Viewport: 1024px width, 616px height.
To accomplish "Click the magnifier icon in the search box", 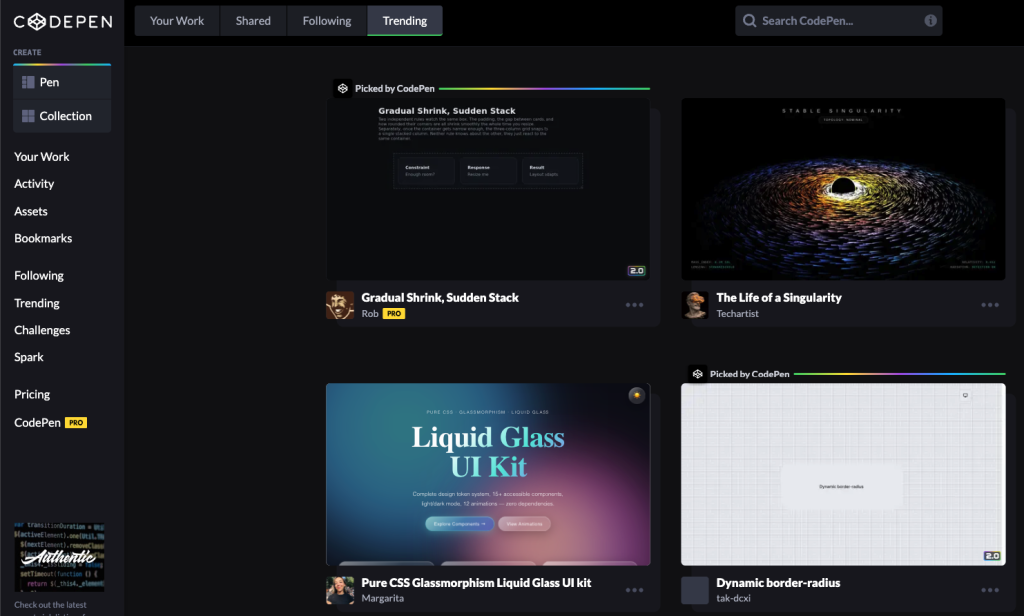I will [x=750, y=21].
